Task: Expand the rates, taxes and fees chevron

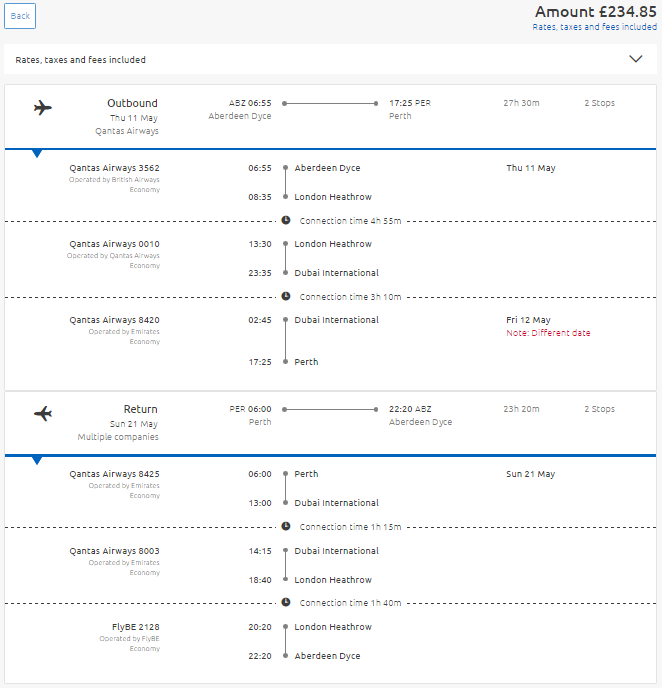Action: [636, 59]
